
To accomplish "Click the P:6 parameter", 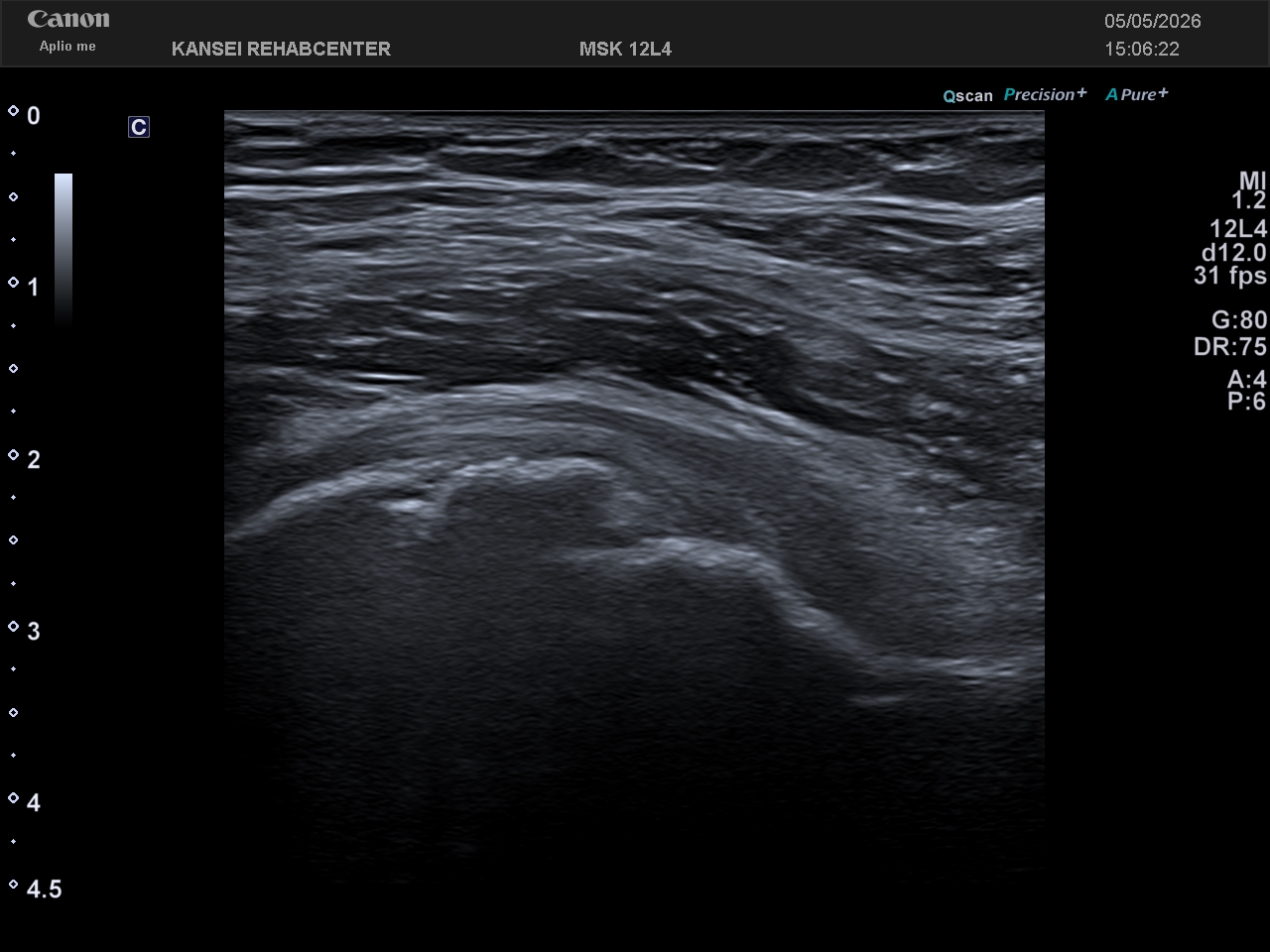I will pyautogui.click(x=1246, y=401).
